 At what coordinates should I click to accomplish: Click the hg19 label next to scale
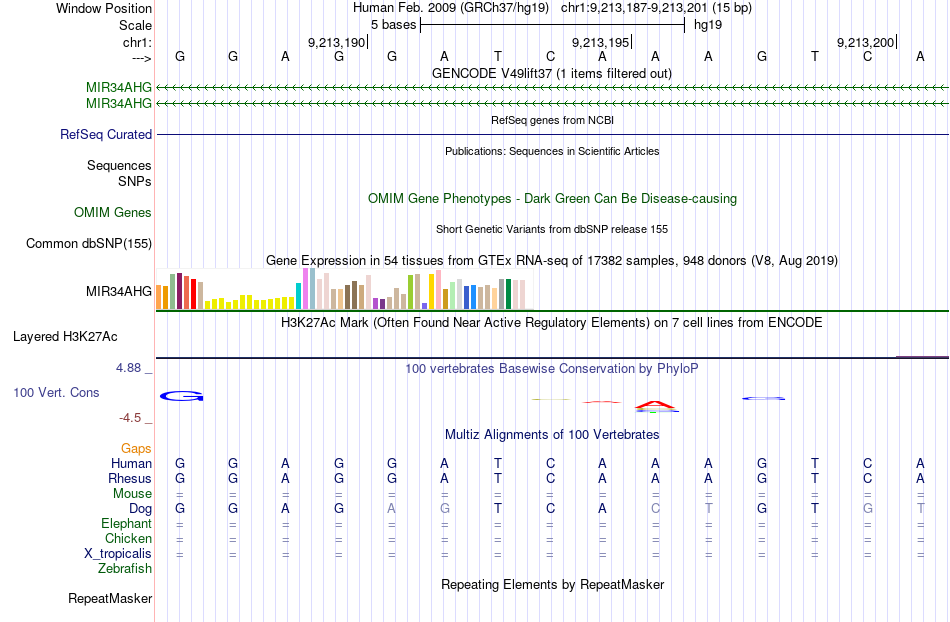(708, 25)
